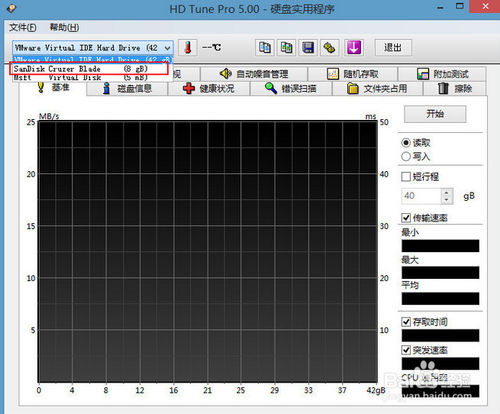The image size is (500, 414).
Task: Increase the short stroke gB spinner value
Action: click(x=447, y=192)
